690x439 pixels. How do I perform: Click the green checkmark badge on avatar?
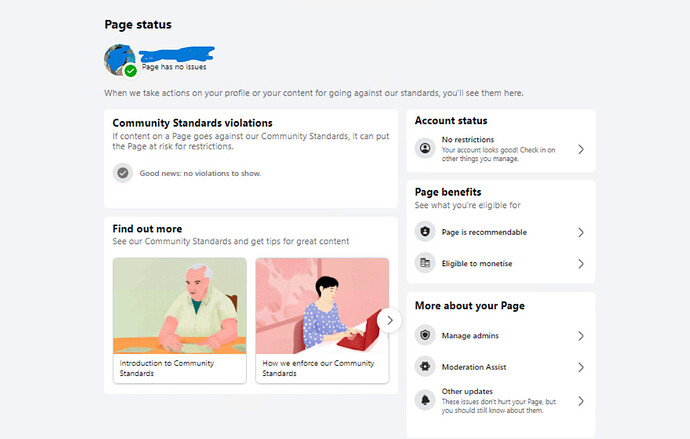tap(131, 71)
